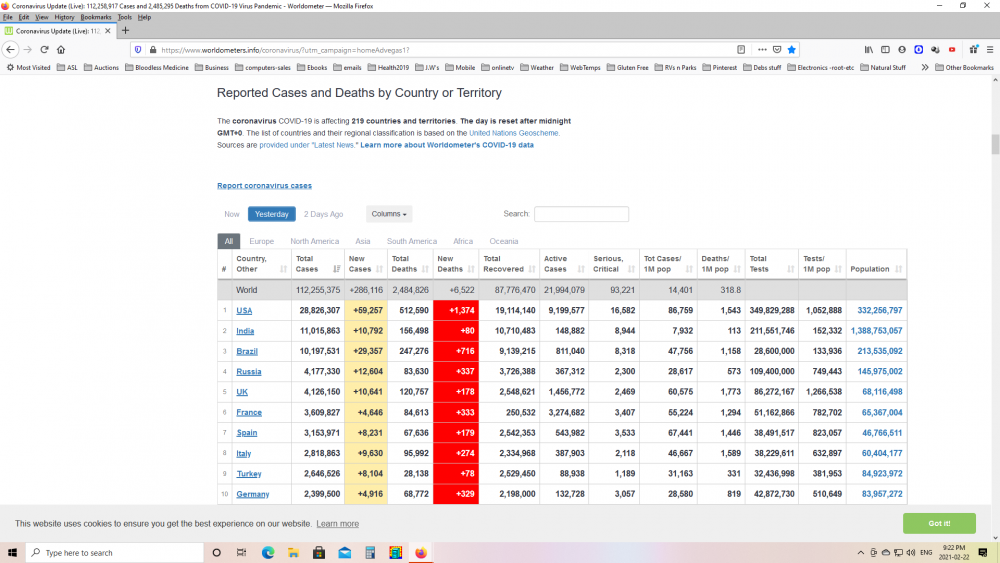Viewport: 1000px width, 563px height.
Task: Open a new tab with the plus button
Action: (x=125, y=31)
